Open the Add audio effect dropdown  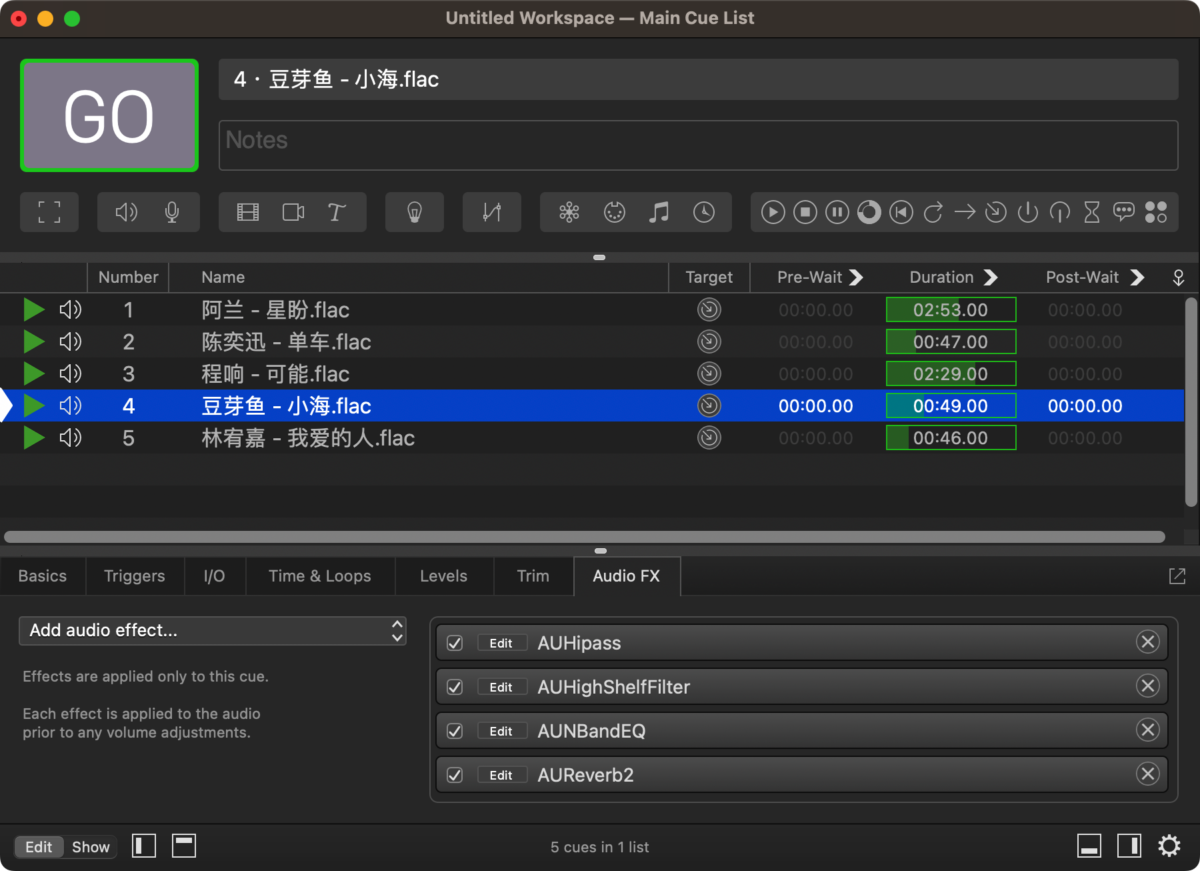[x=212, y=631]
